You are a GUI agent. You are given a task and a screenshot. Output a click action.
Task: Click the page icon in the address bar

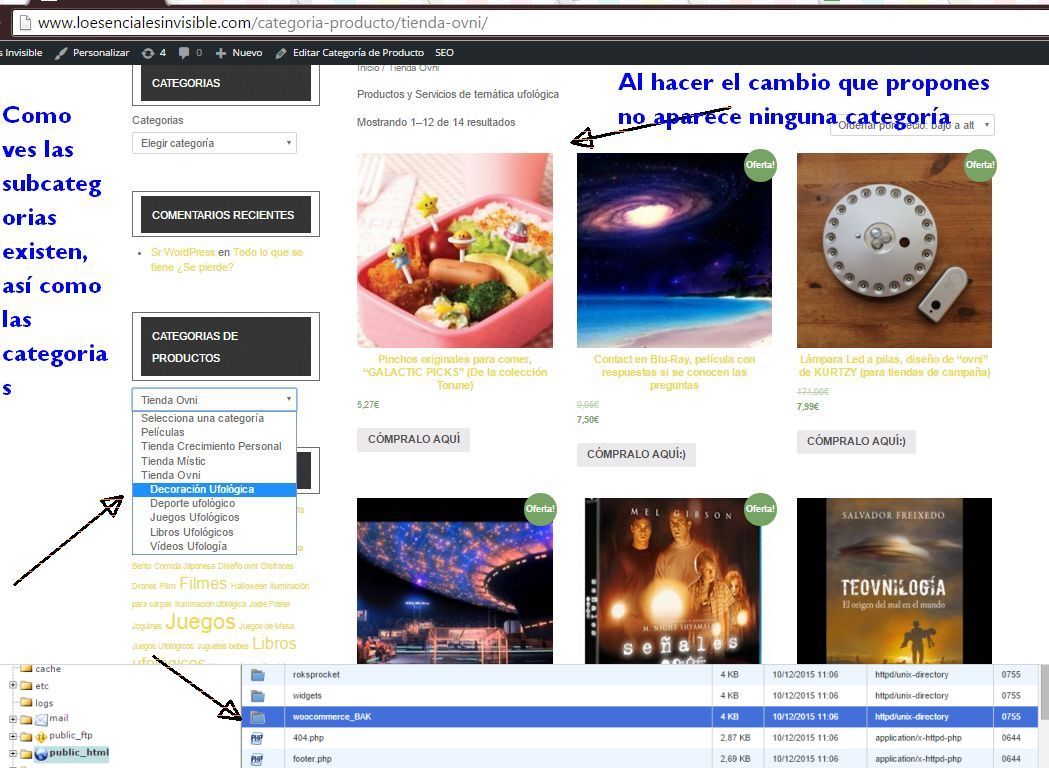pos(25,23)
